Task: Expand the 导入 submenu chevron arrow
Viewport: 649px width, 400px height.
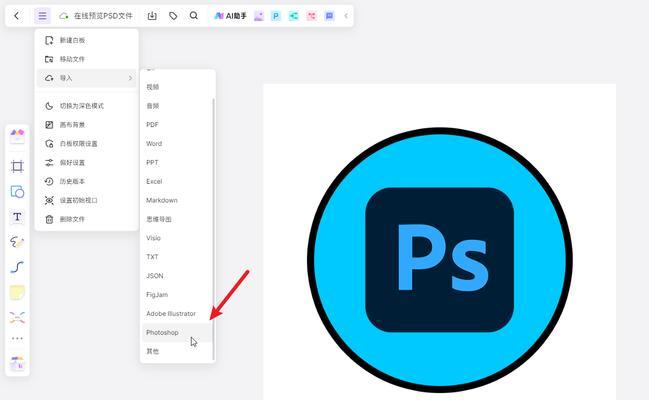Action: click(130, 78)
